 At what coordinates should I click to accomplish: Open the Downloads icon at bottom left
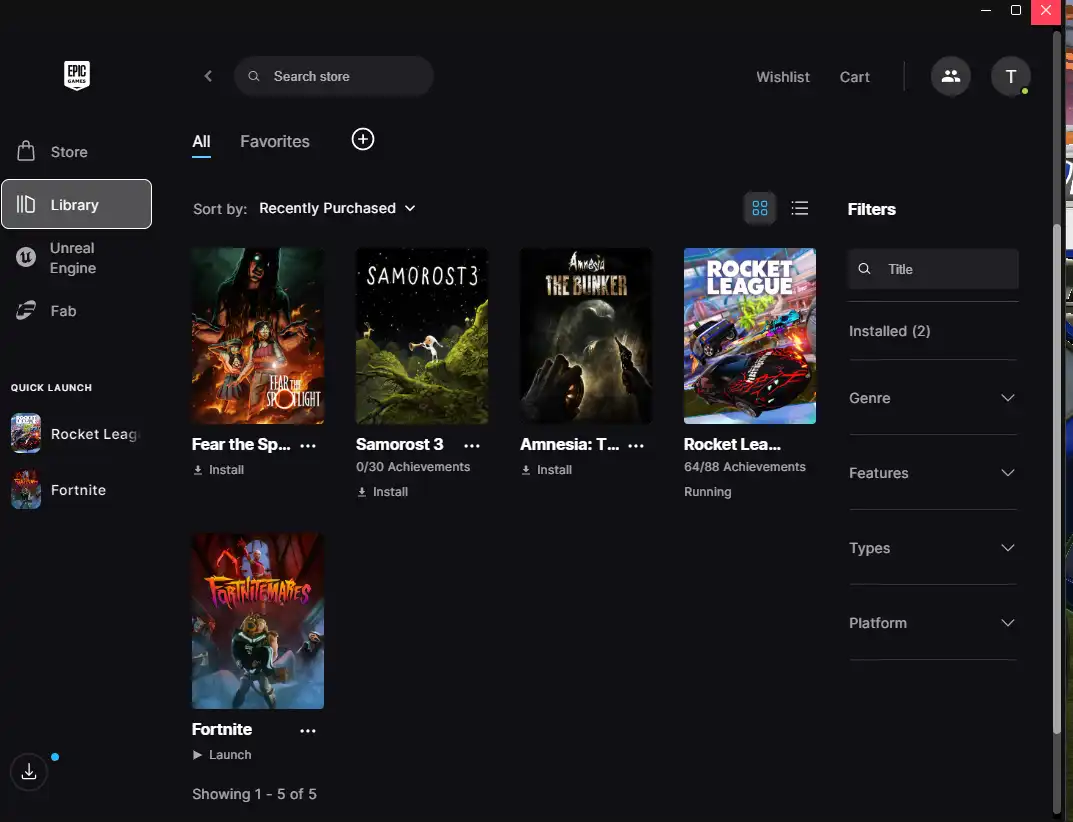click(29, 771)
